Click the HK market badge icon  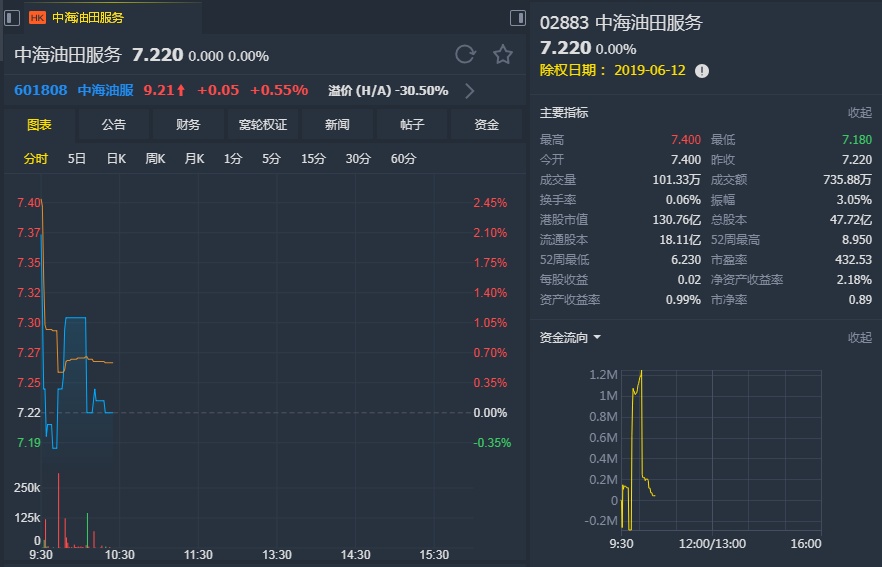click(x=37, y=18)
